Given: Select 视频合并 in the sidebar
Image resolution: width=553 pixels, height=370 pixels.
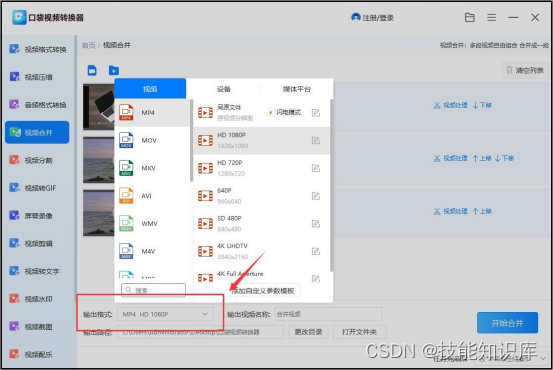Looking at the screenshot, I should point(37,132).
